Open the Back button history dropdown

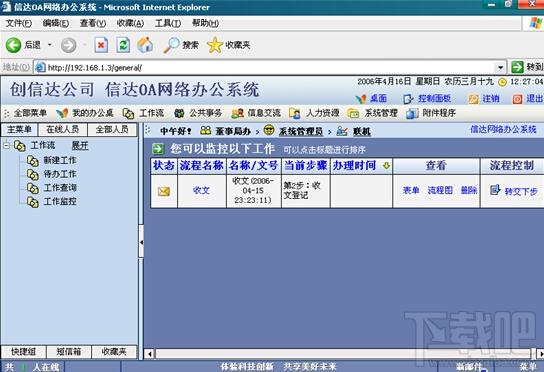[50, 45]
